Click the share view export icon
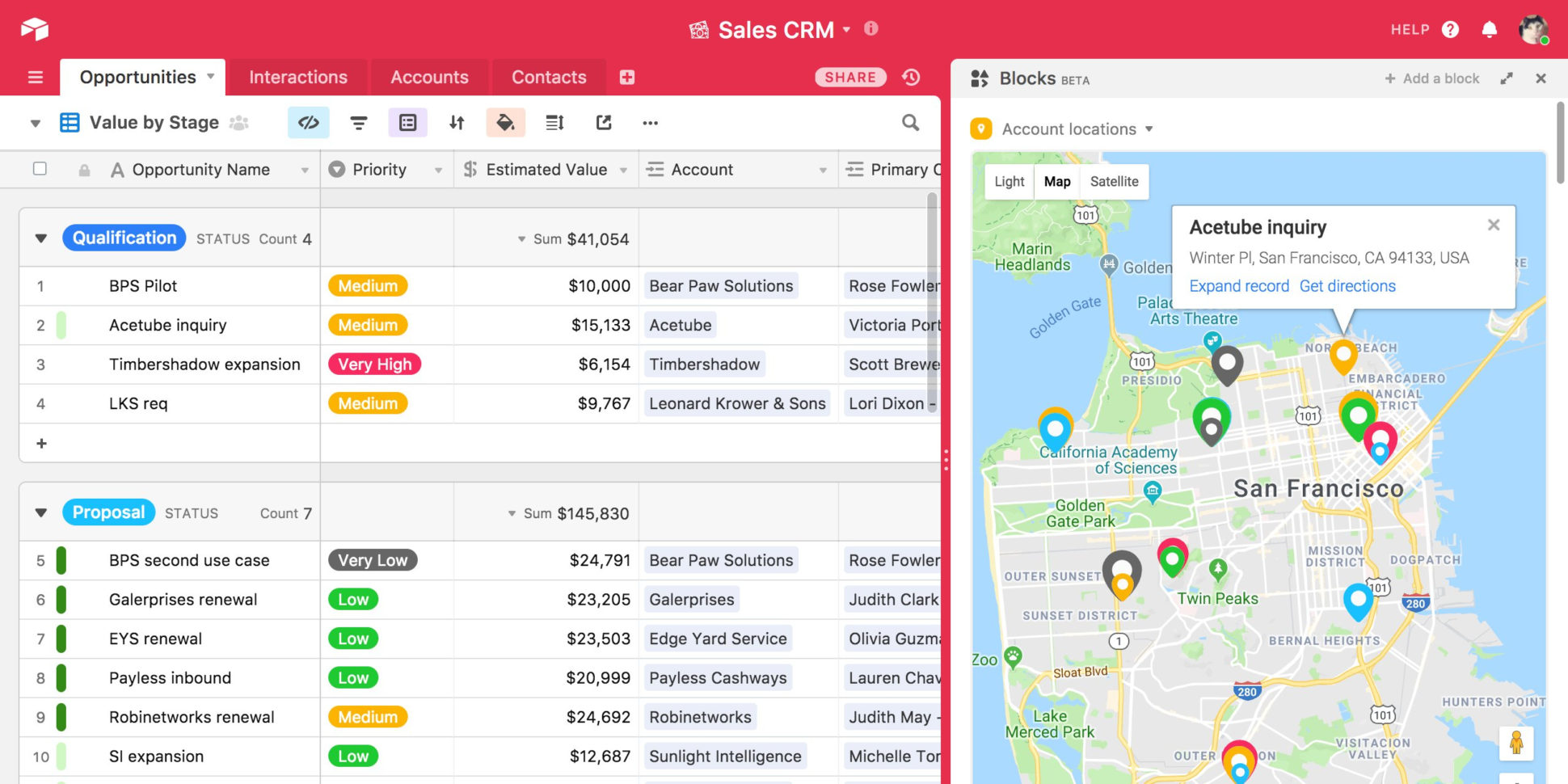Viewport: 1568px width, 784px height. click(x=603, y=122)
